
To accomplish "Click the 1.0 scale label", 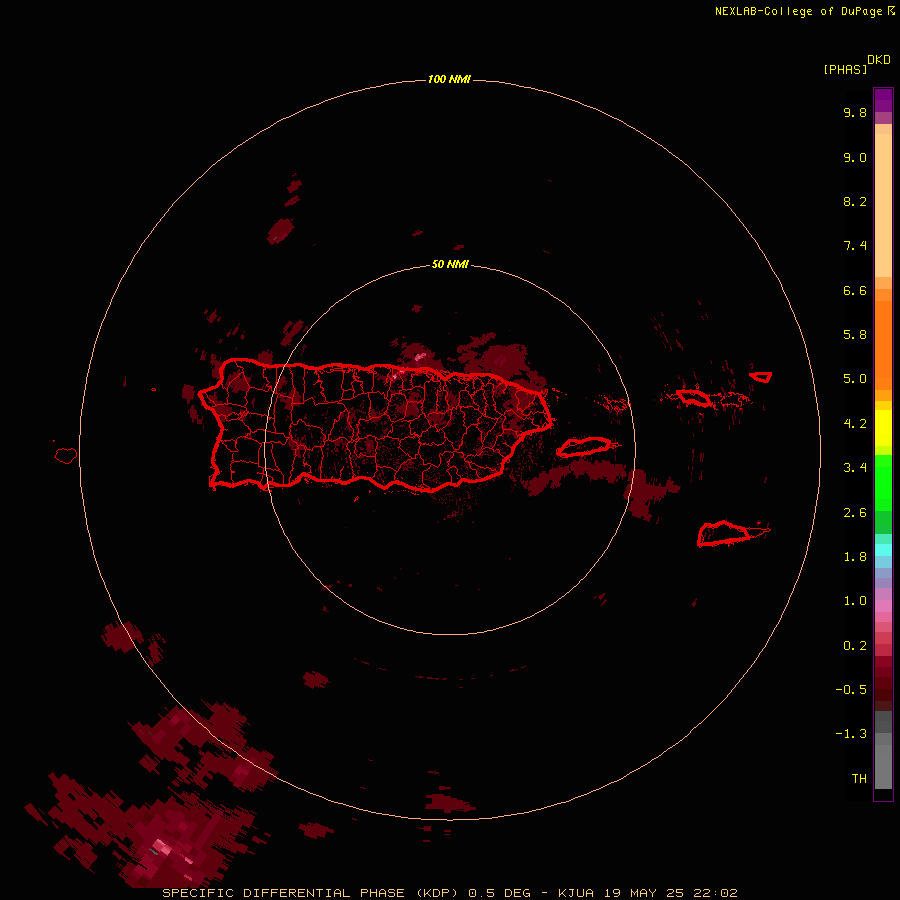I will coord(855,601).
